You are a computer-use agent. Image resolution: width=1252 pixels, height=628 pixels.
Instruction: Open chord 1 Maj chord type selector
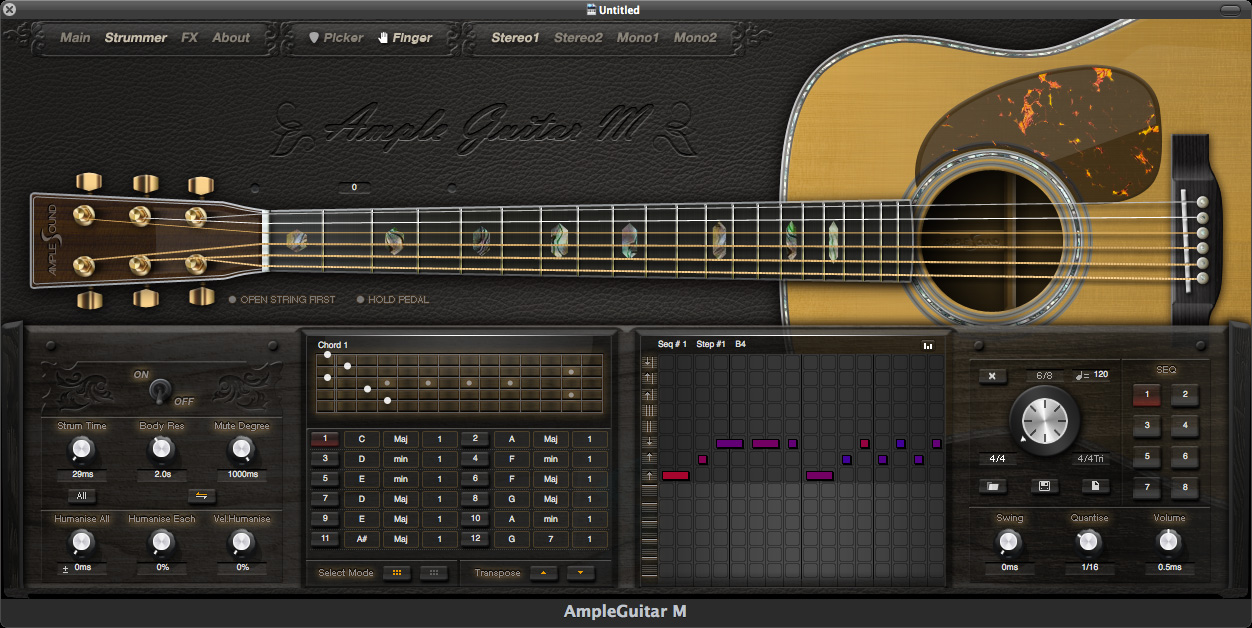point(400,439)
